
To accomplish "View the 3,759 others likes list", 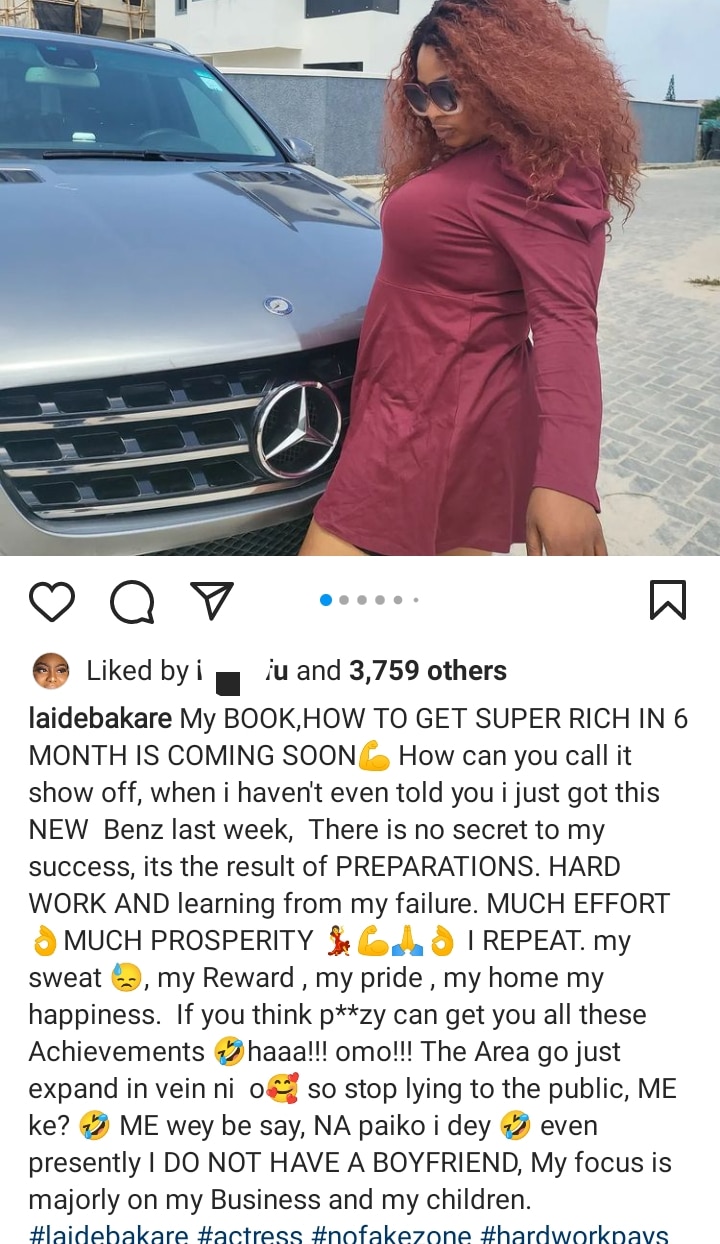I will tap(427, 671).
